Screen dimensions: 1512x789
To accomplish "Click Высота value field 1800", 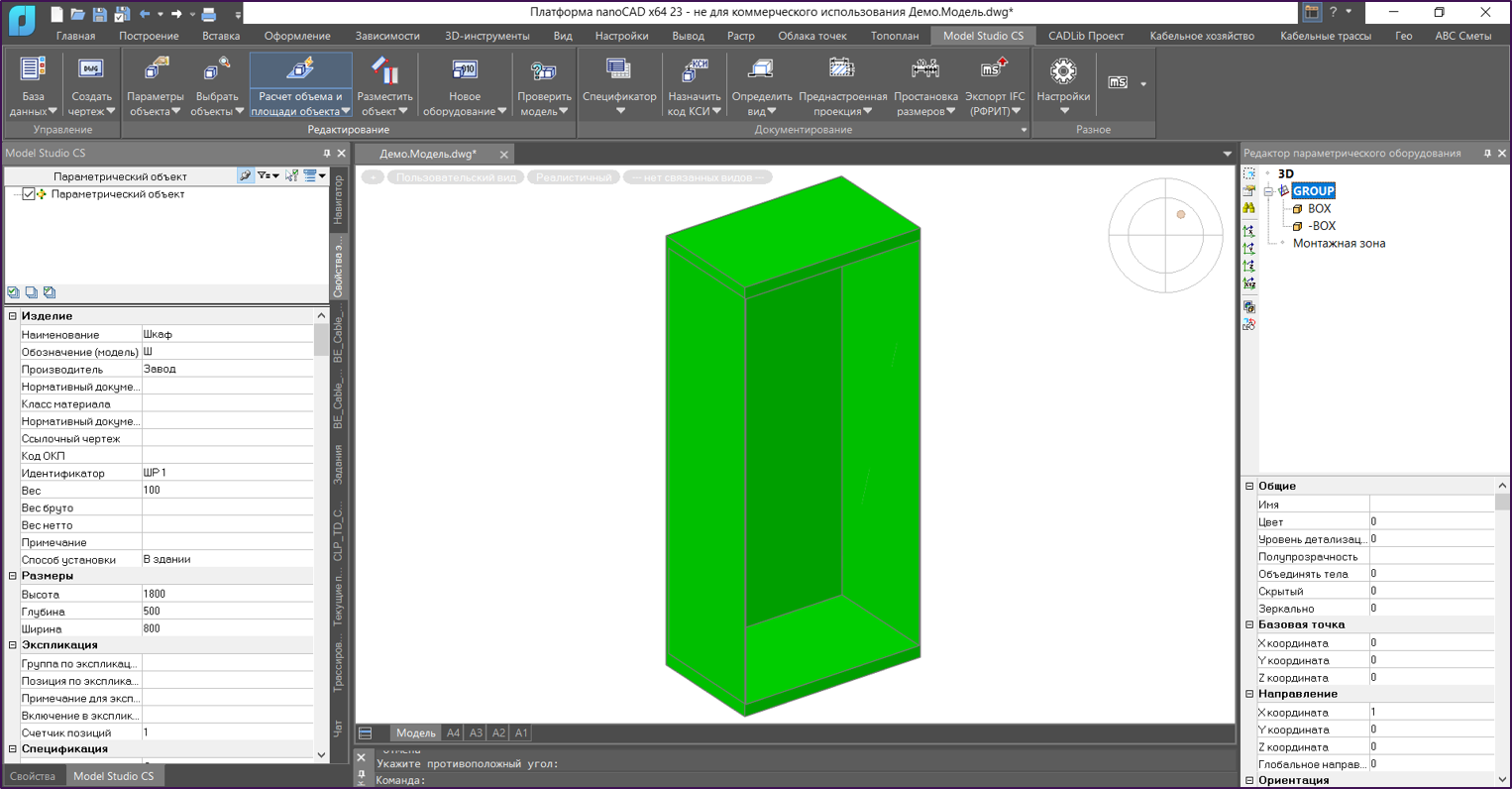I will [x=228, y=594].
